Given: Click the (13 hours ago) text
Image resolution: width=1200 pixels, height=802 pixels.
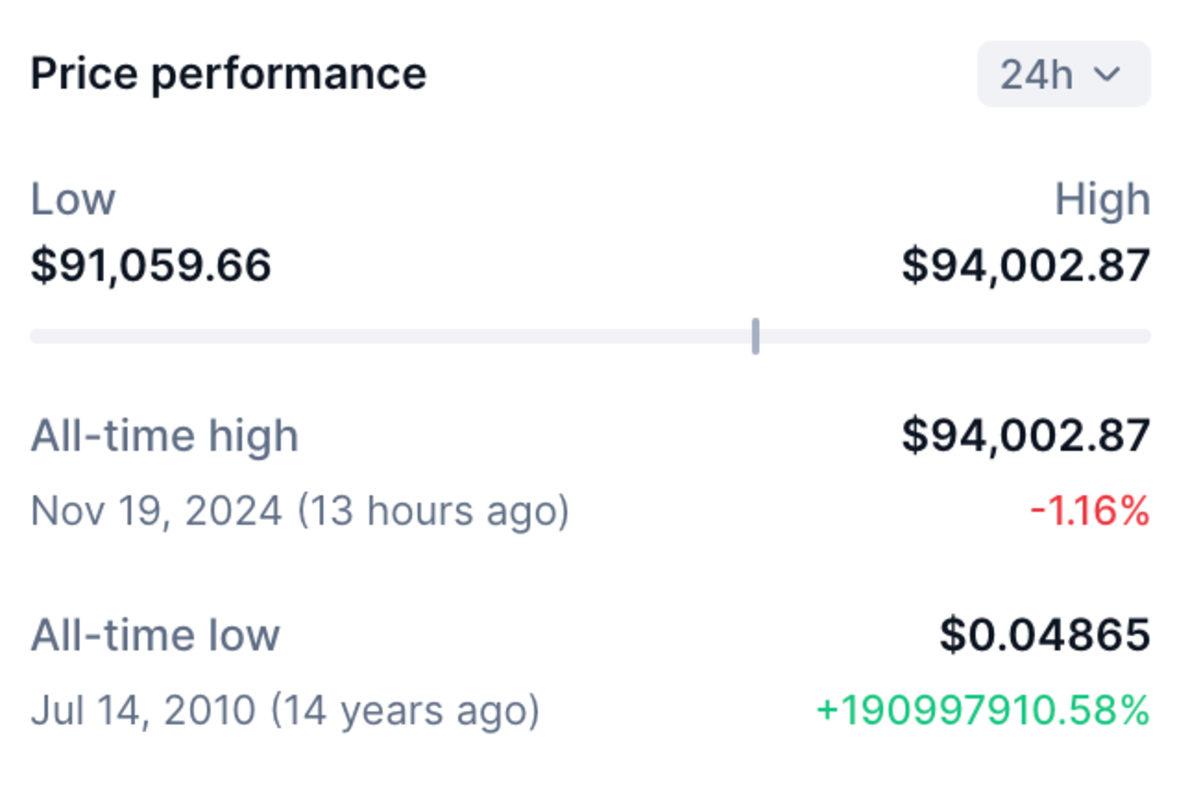Looking at the screenshot, I should click(433, 511).
